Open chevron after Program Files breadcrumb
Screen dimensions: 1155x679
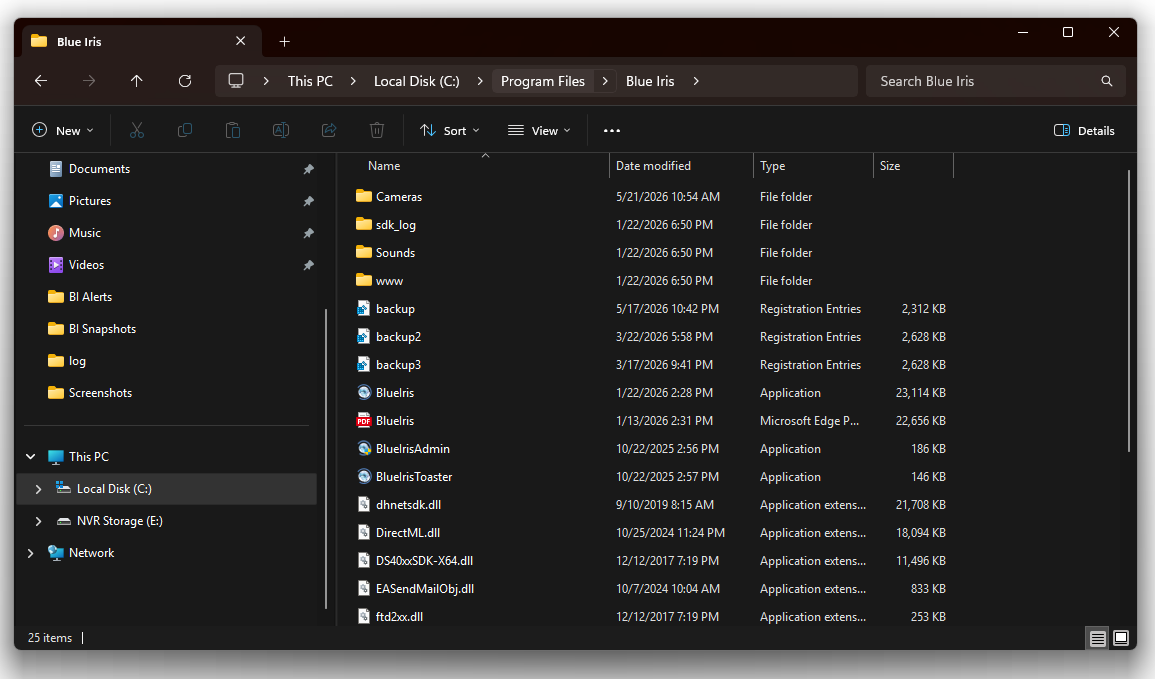[x=605, y=81]
